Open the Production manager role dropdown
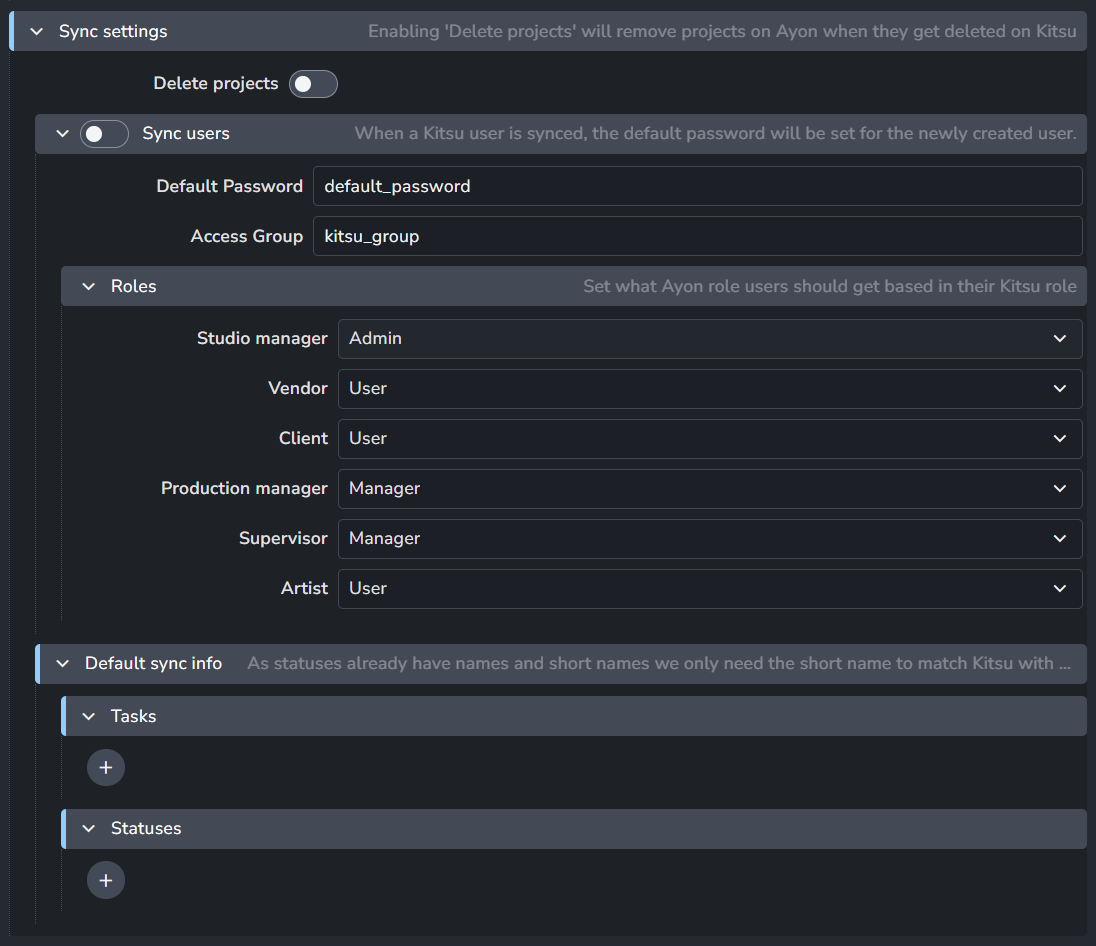The width and height of the screenshot is (1096, 946). coord(709,489)
